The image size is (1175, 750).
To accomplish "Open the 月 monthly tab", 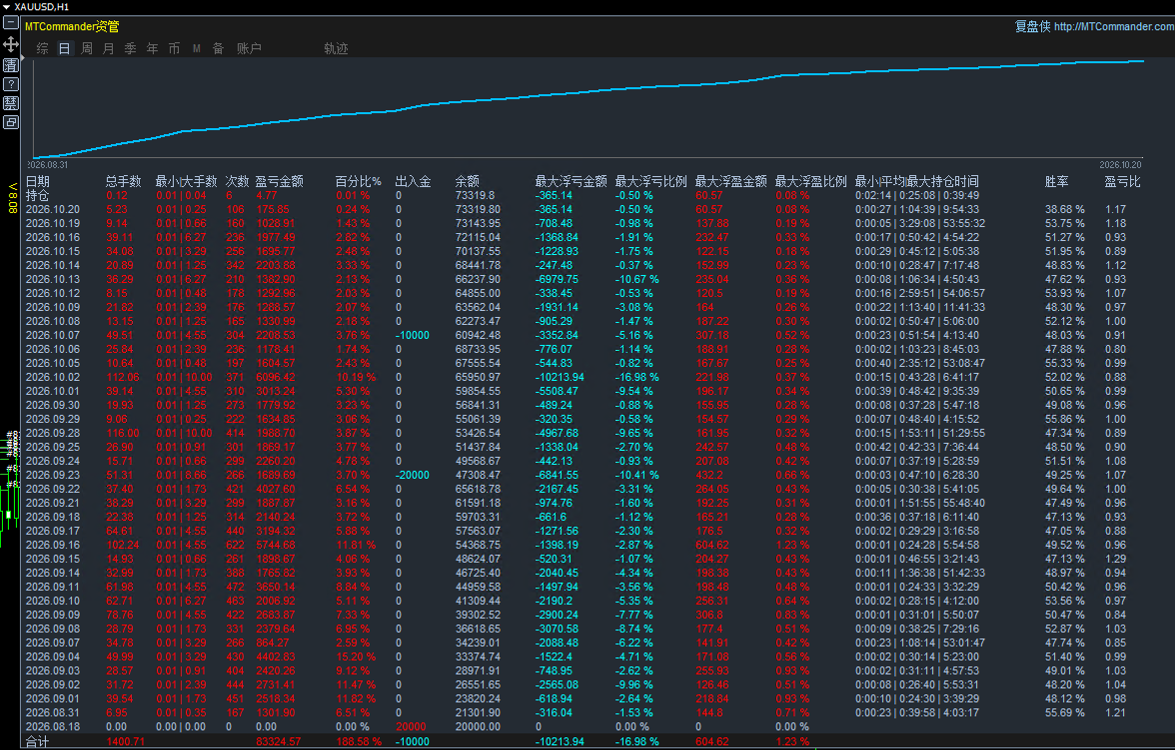I will [x=109, y=49].
